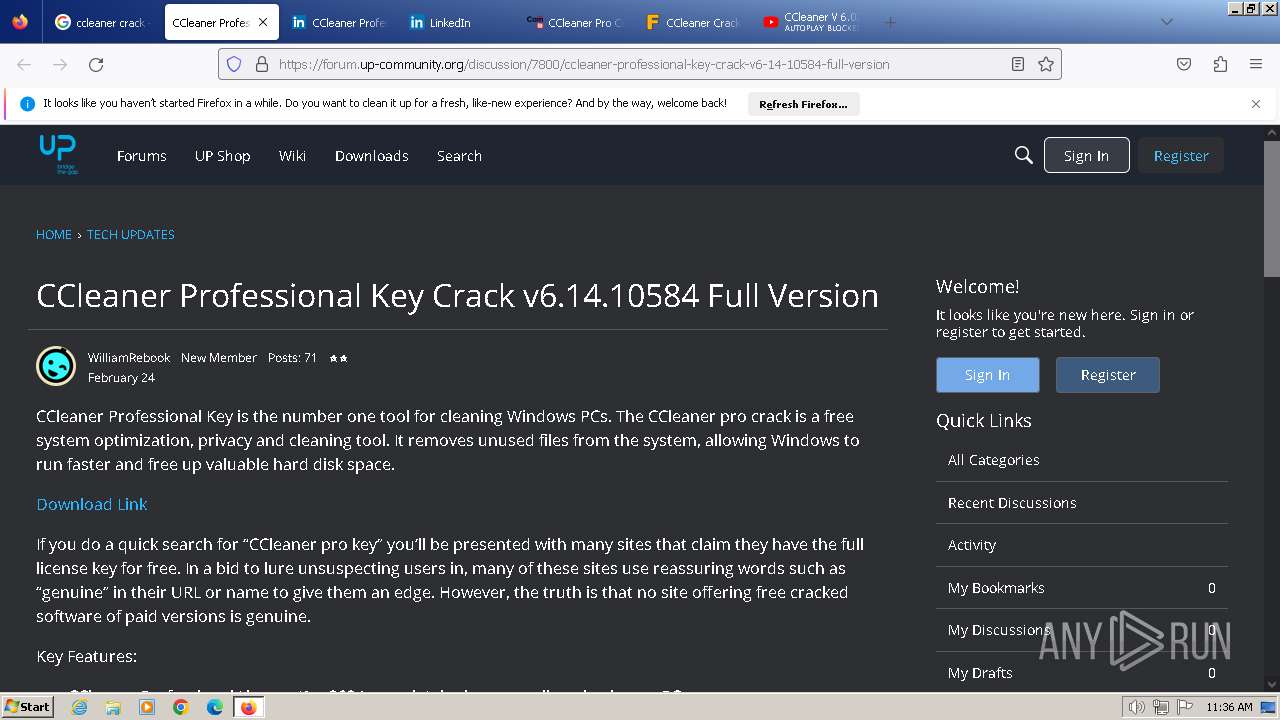Close the current CCleaner Professional tab

pos(263,22)
